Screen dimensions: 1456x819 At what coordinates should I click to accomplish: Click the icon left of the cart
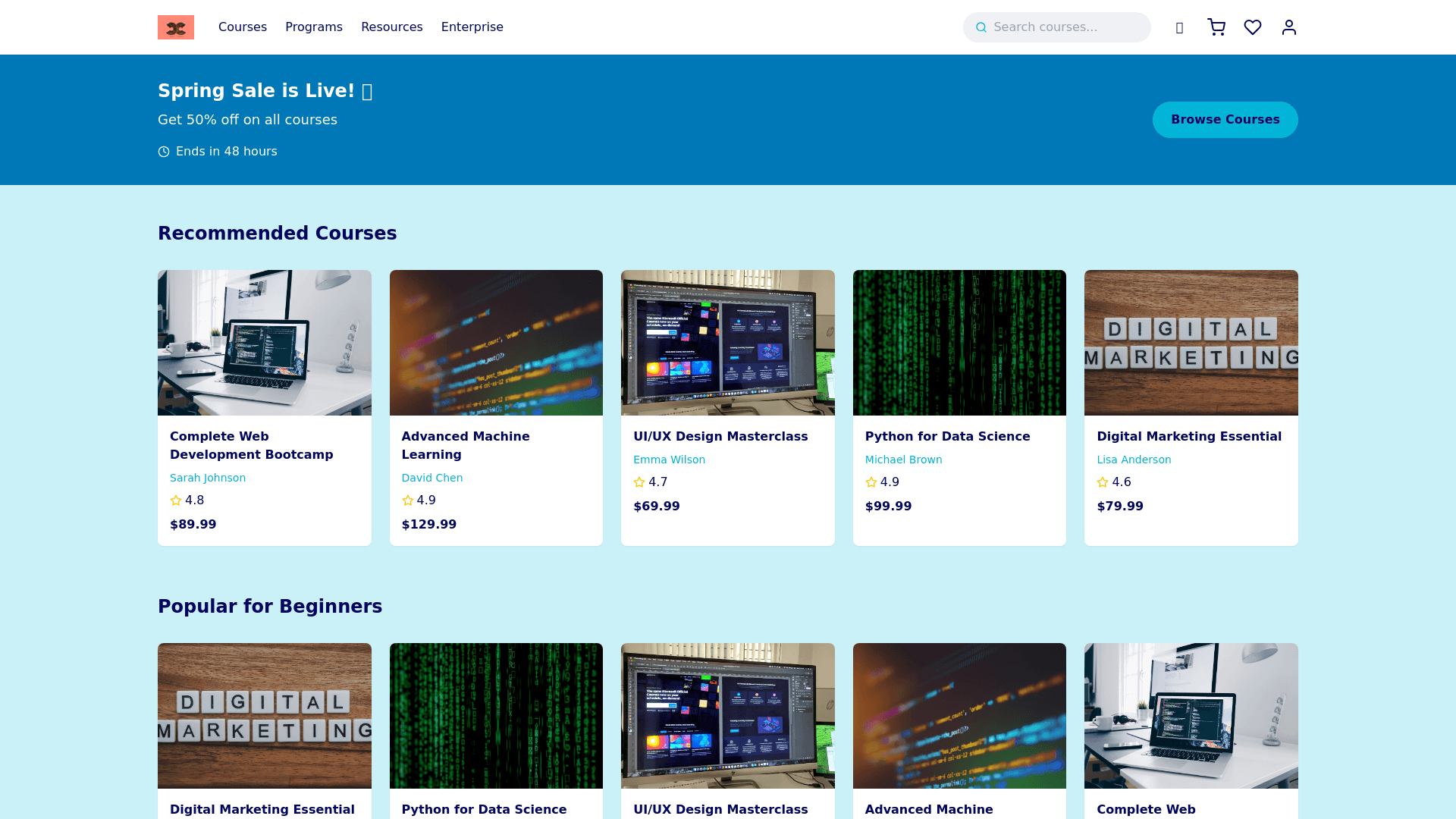[1179, 28]
